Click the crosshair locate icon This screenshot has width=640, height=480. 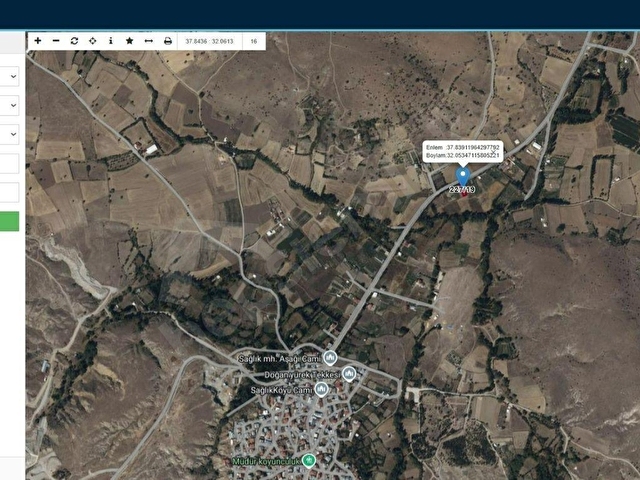coord(93,41)
